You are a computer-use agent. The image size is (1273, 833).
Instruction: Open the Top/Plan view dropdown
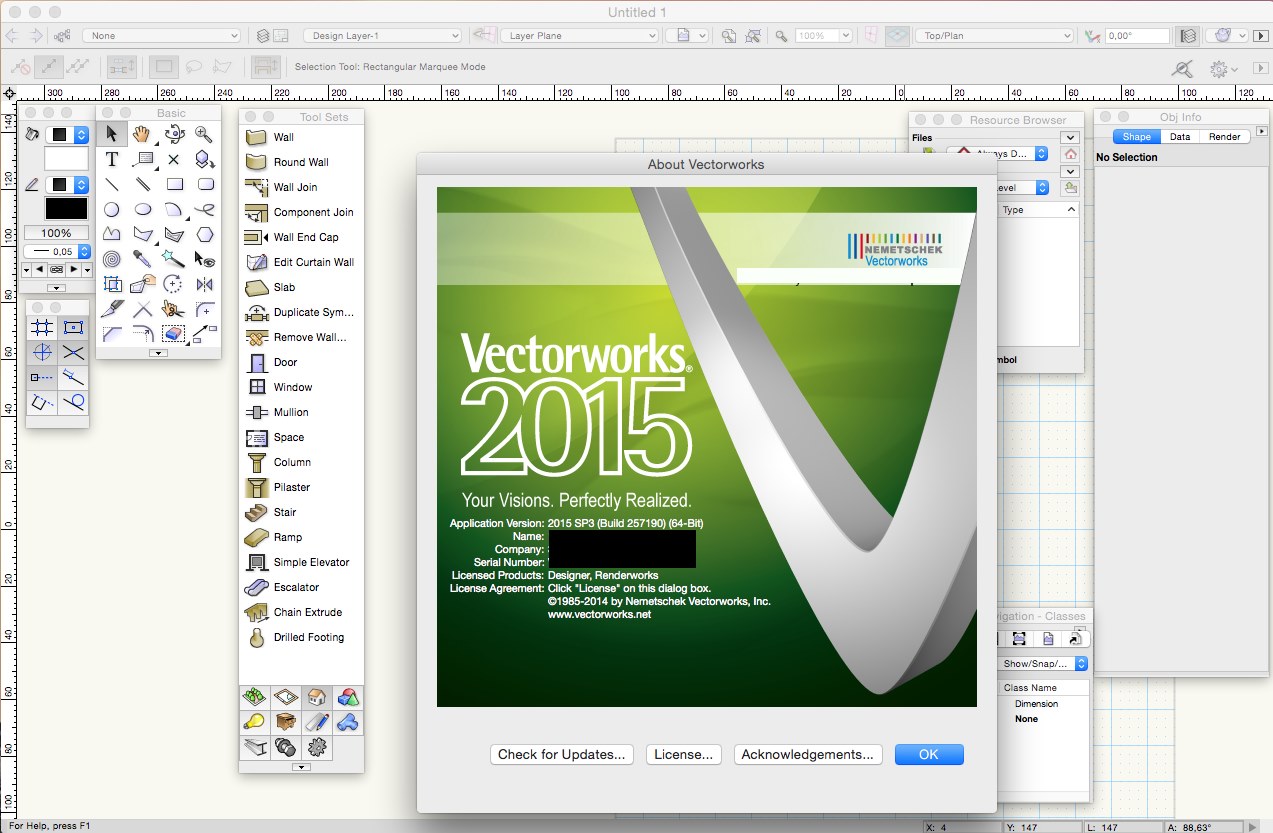pyautogui.click(x=994, y=35)
